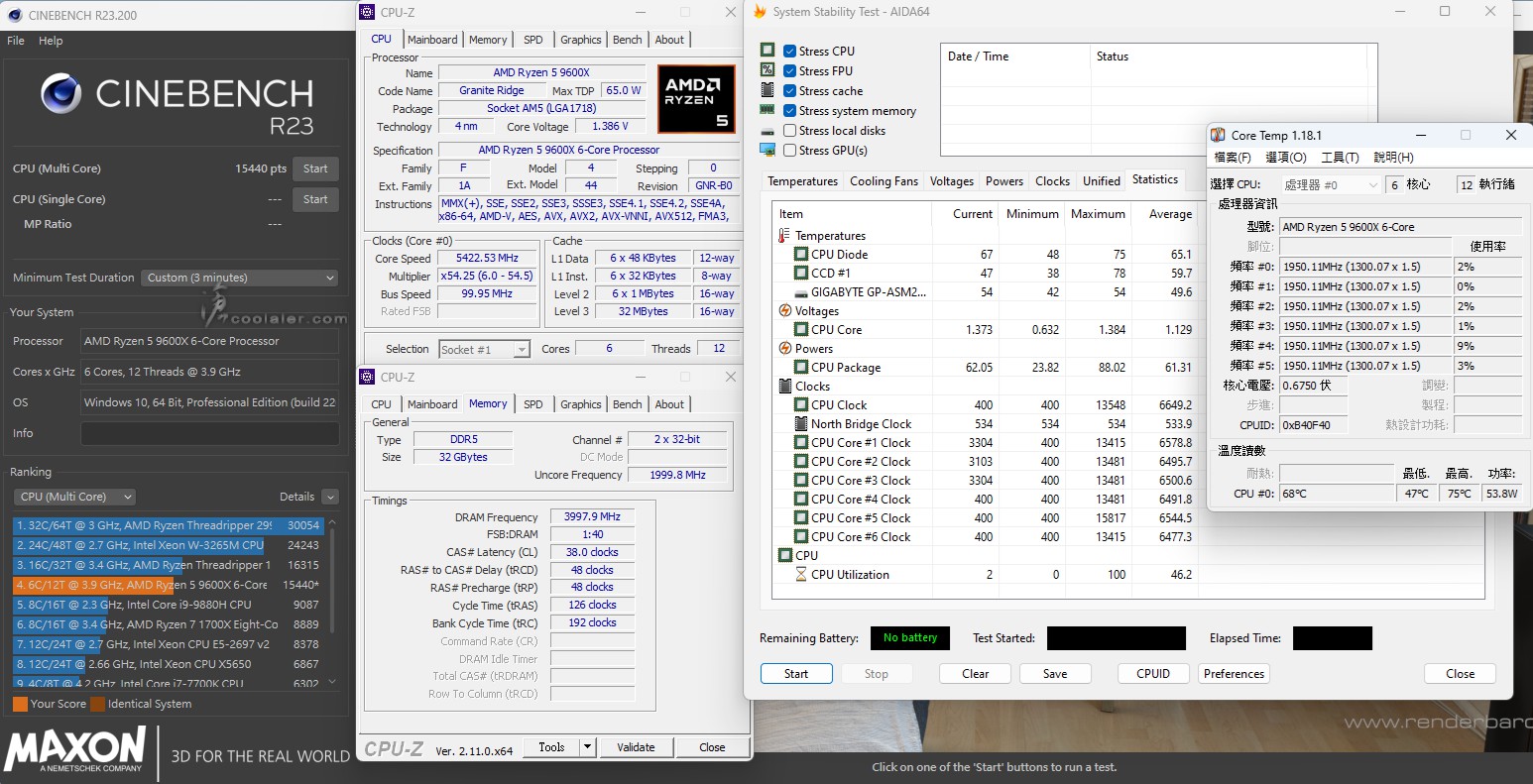The image size is (1533, 784).
Task: Click the Stress GPU(s) monitor icon
Action: (767, 150)
